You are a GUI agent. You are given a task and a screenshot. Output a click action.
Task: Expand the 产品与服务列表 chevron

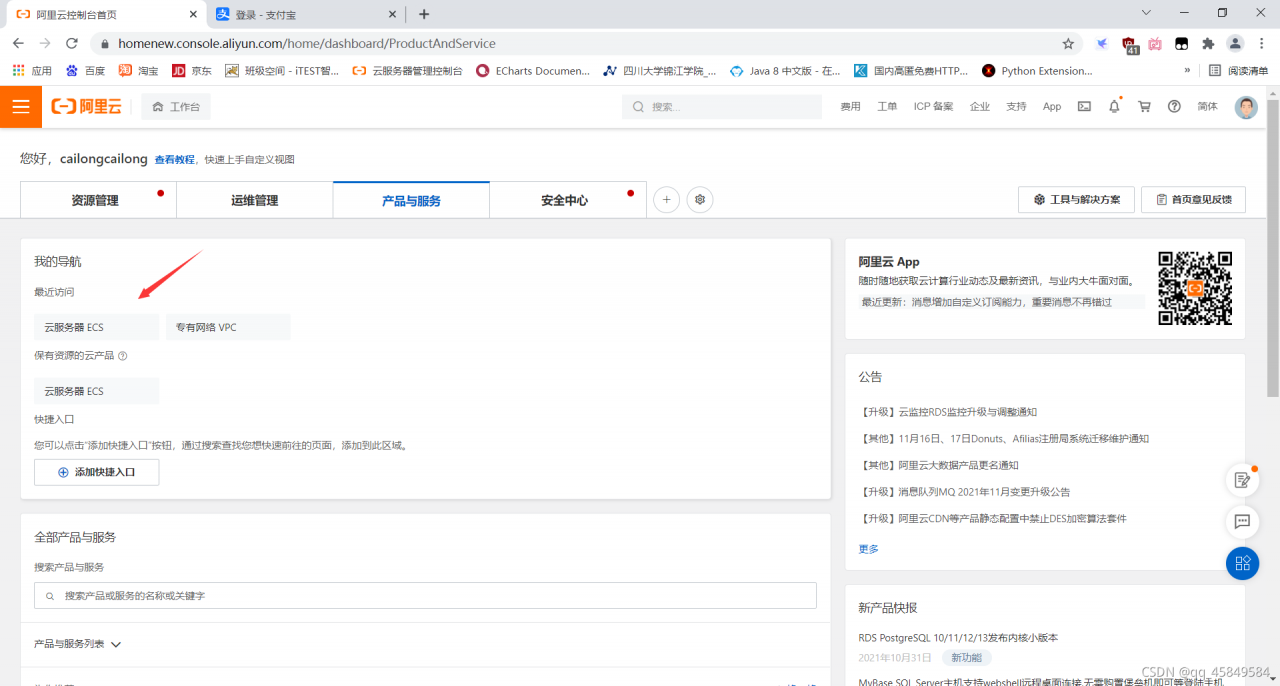point(116,645)
